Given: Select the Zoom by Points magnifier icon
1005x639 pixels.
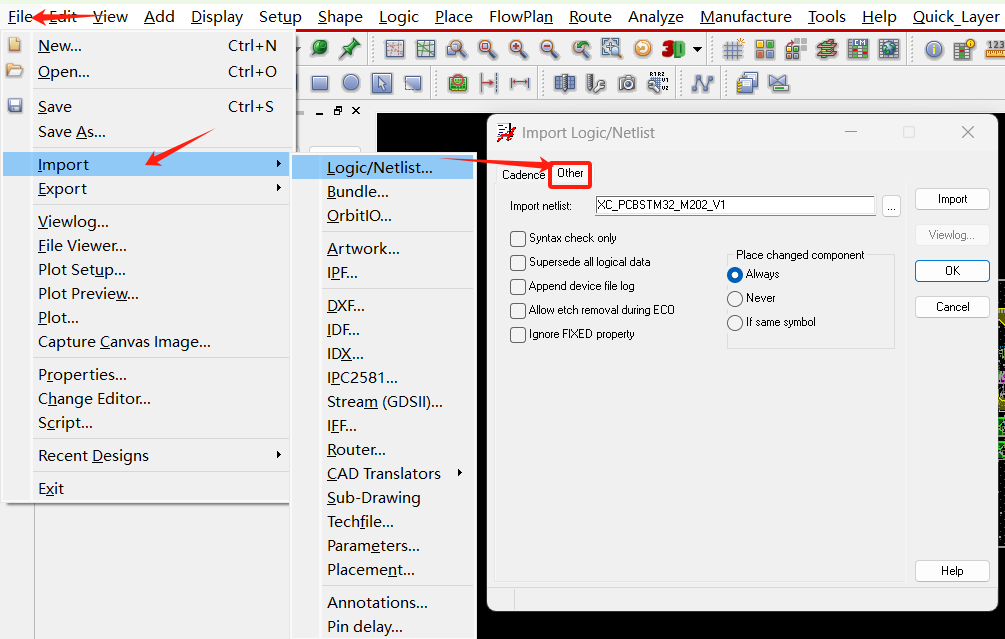Looking at the screenshot, I should click(456, 49).
